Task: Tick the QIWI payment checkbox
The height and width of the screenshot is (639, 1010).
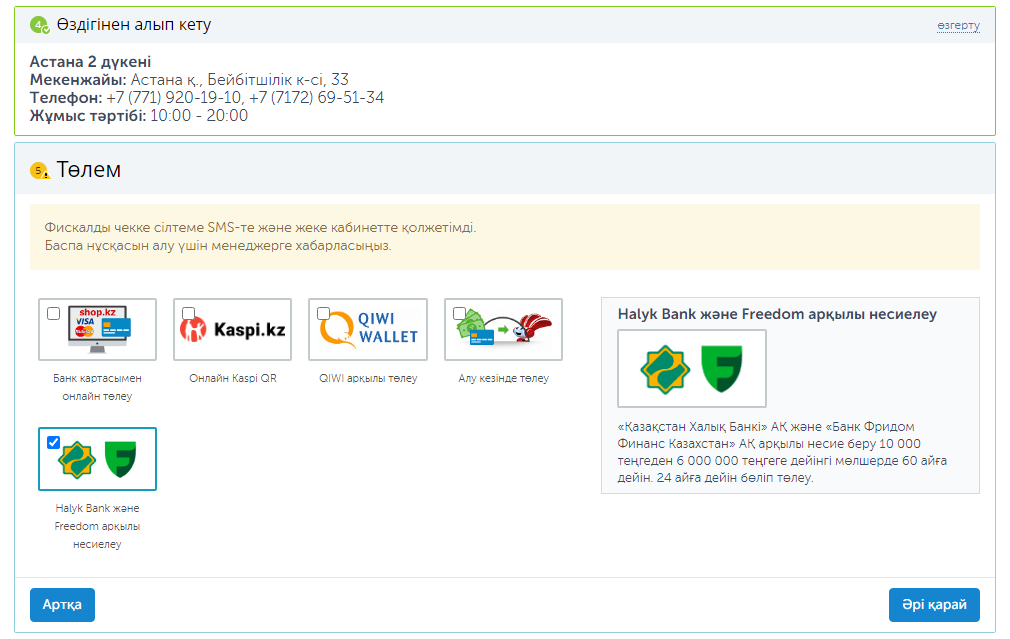Action: pos(324,314)
